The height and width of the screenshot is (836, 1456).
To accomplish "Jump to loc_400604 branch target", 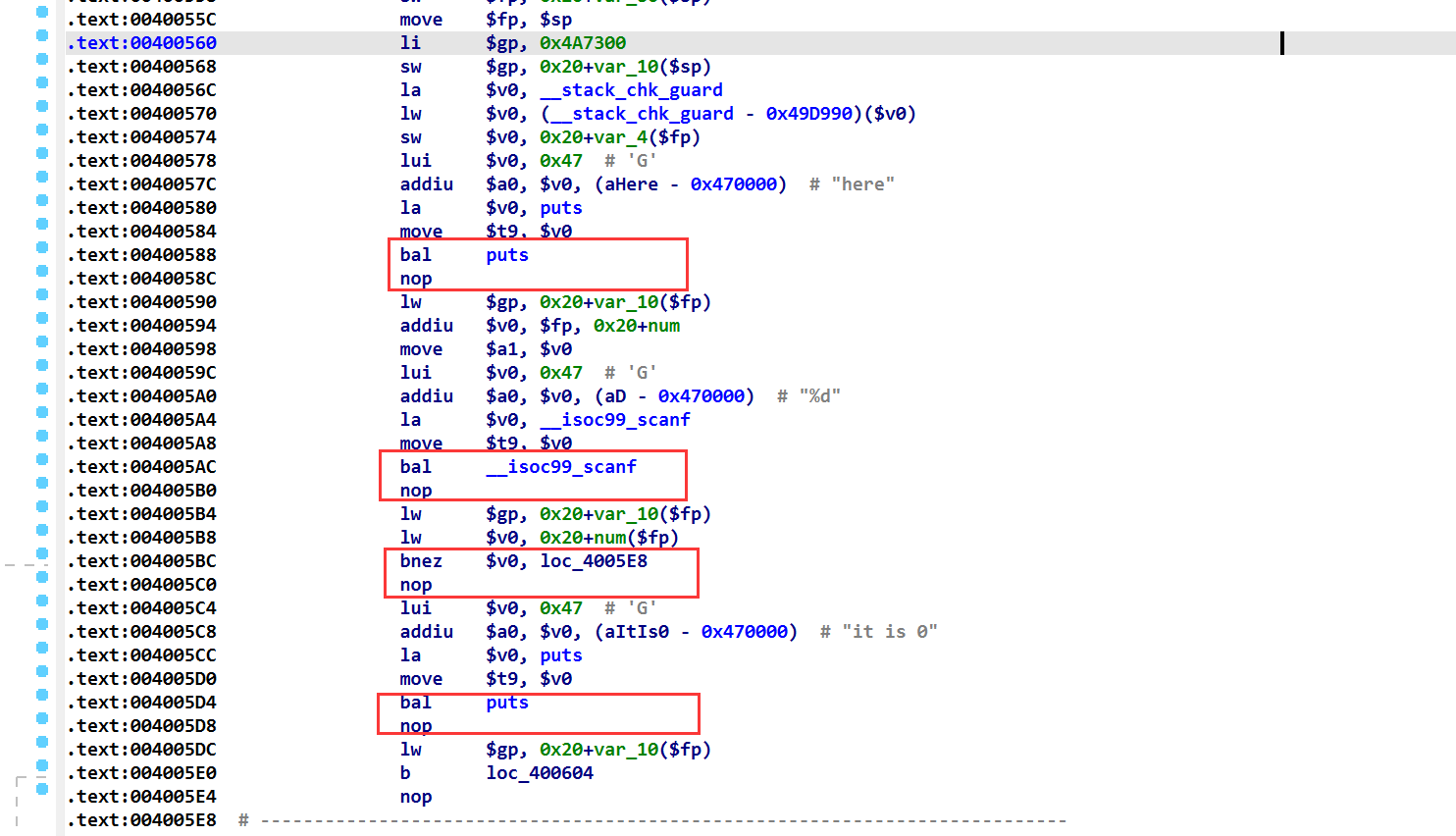I will point(540,773).
